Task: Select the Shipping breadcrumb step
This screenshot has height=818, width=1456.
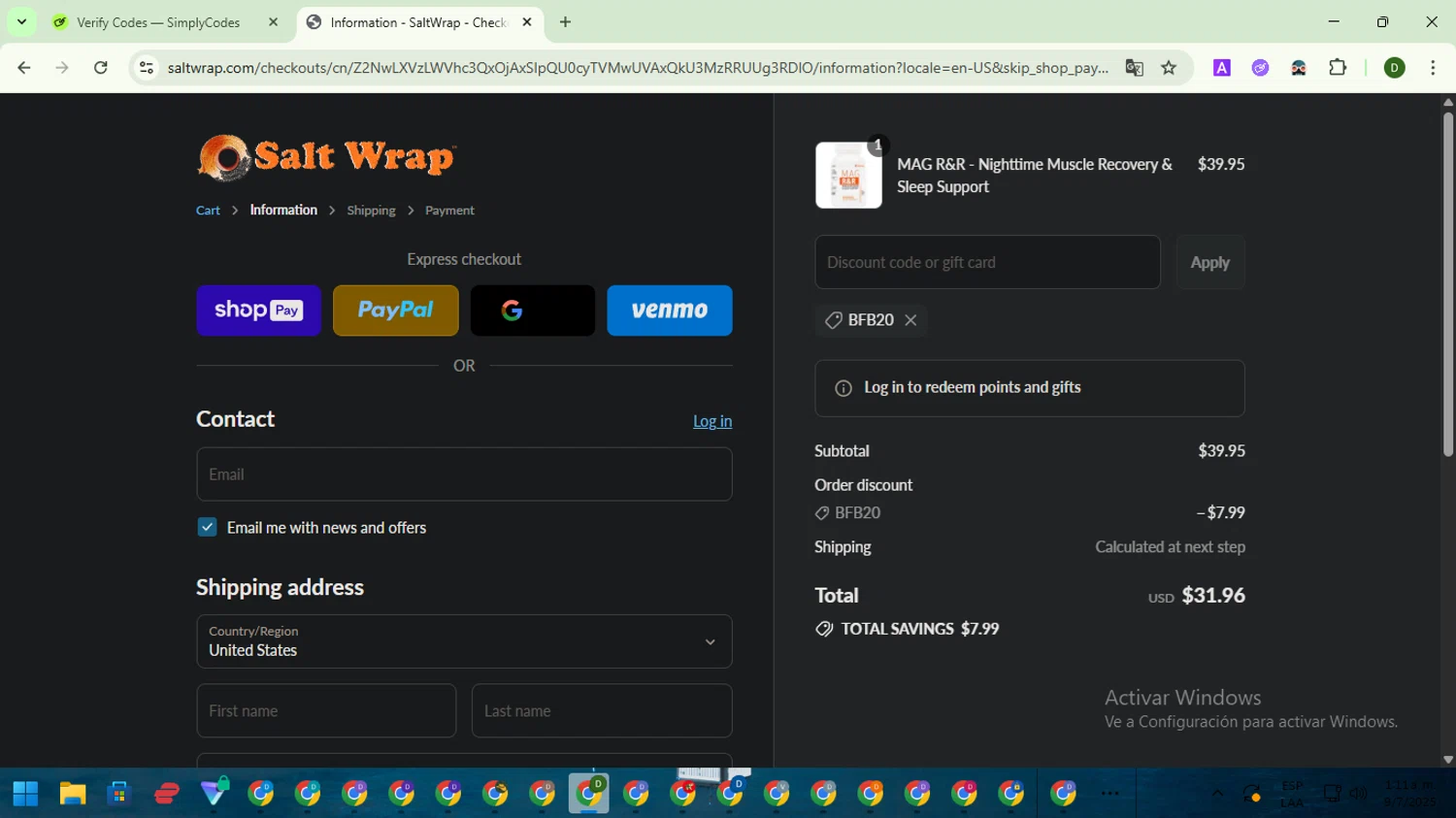Action: 371,211
